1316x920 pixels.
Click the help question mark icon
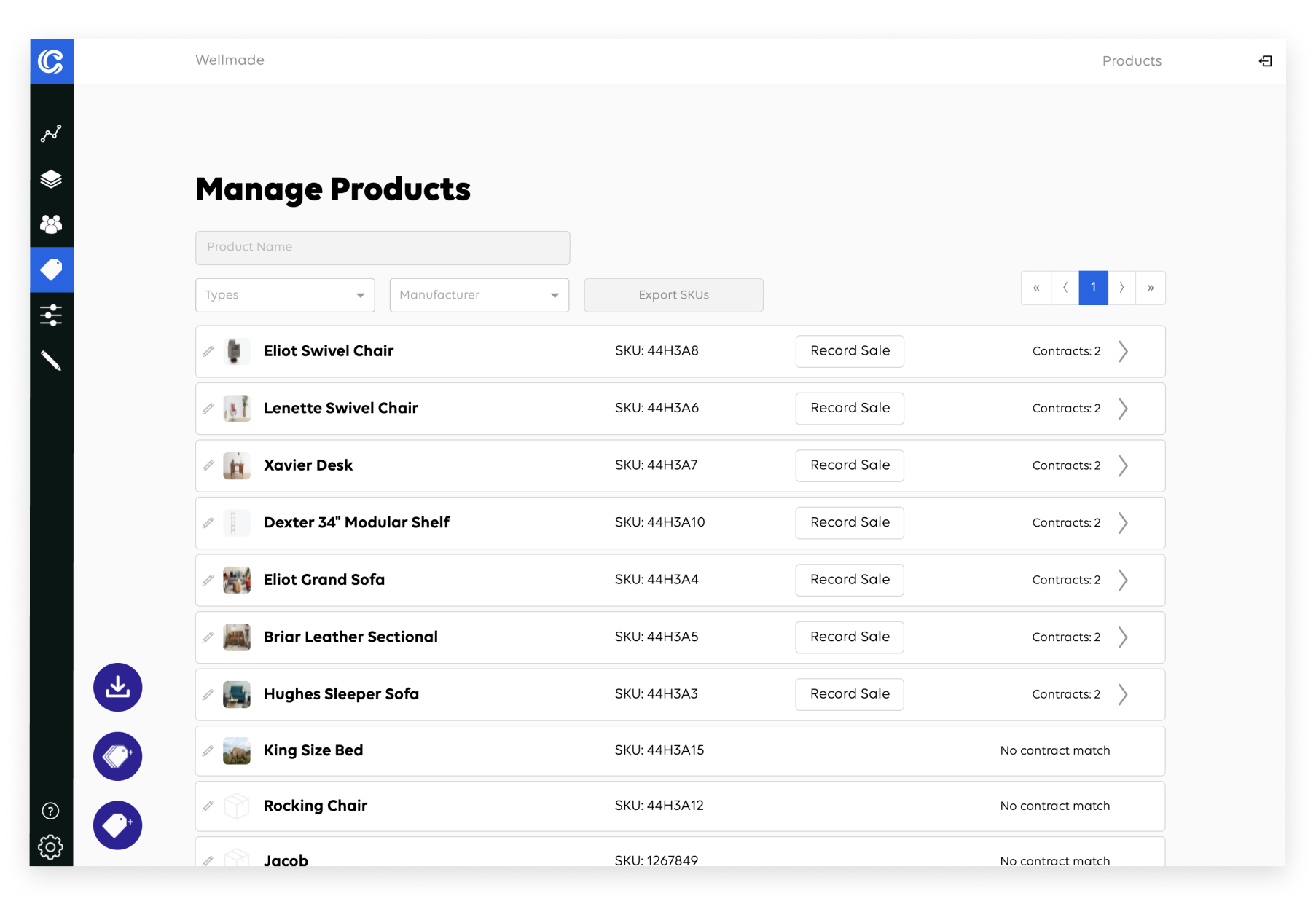coord(50,811)
